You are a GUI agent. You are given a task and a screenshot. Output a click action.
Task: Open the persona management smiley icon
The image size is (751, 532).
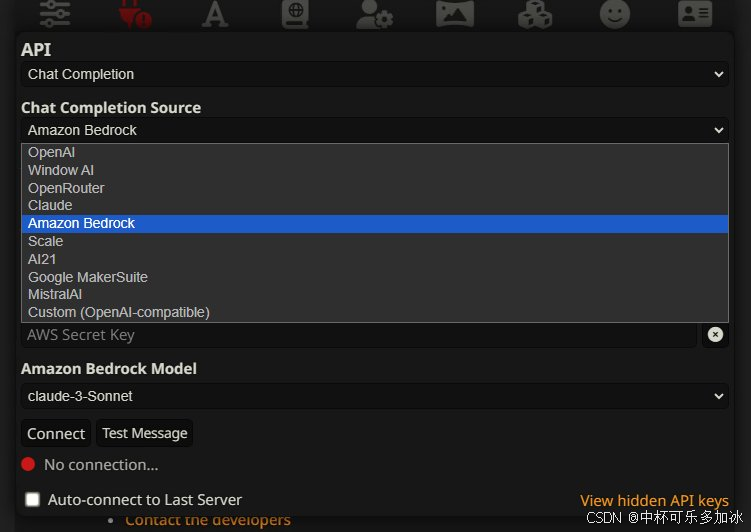(615, 13)
